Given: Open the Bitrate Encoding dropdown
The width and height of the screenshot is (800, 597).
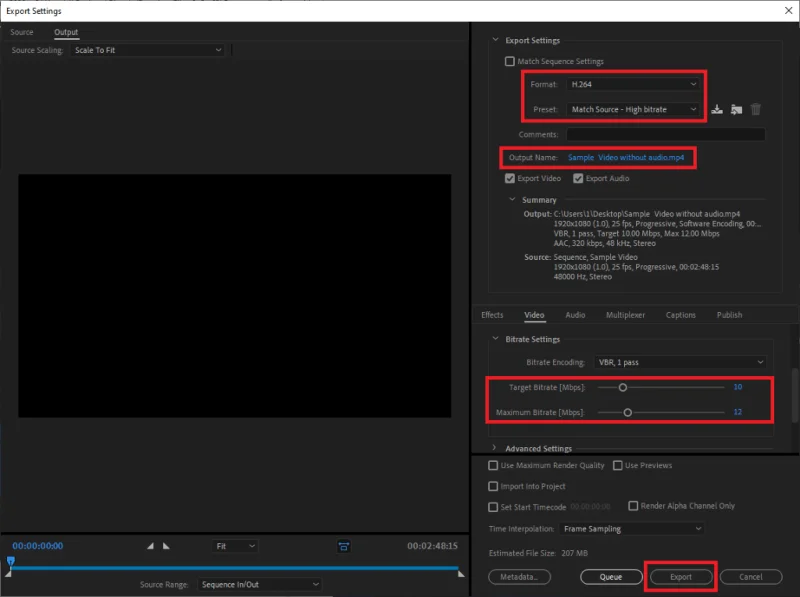Looking at the screenshot, I should pos(681,362).
